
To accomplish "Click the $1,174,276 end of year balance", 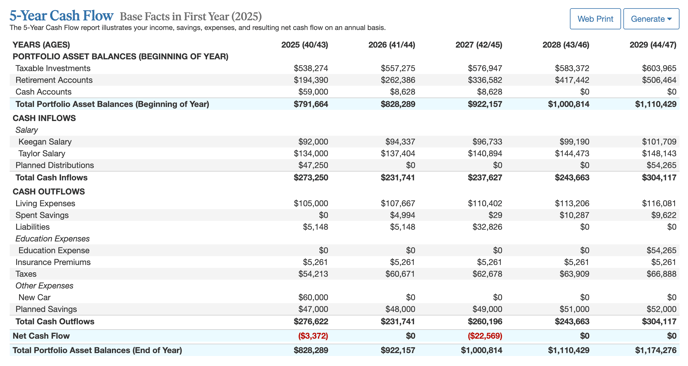I will click(x=656, y=351).
